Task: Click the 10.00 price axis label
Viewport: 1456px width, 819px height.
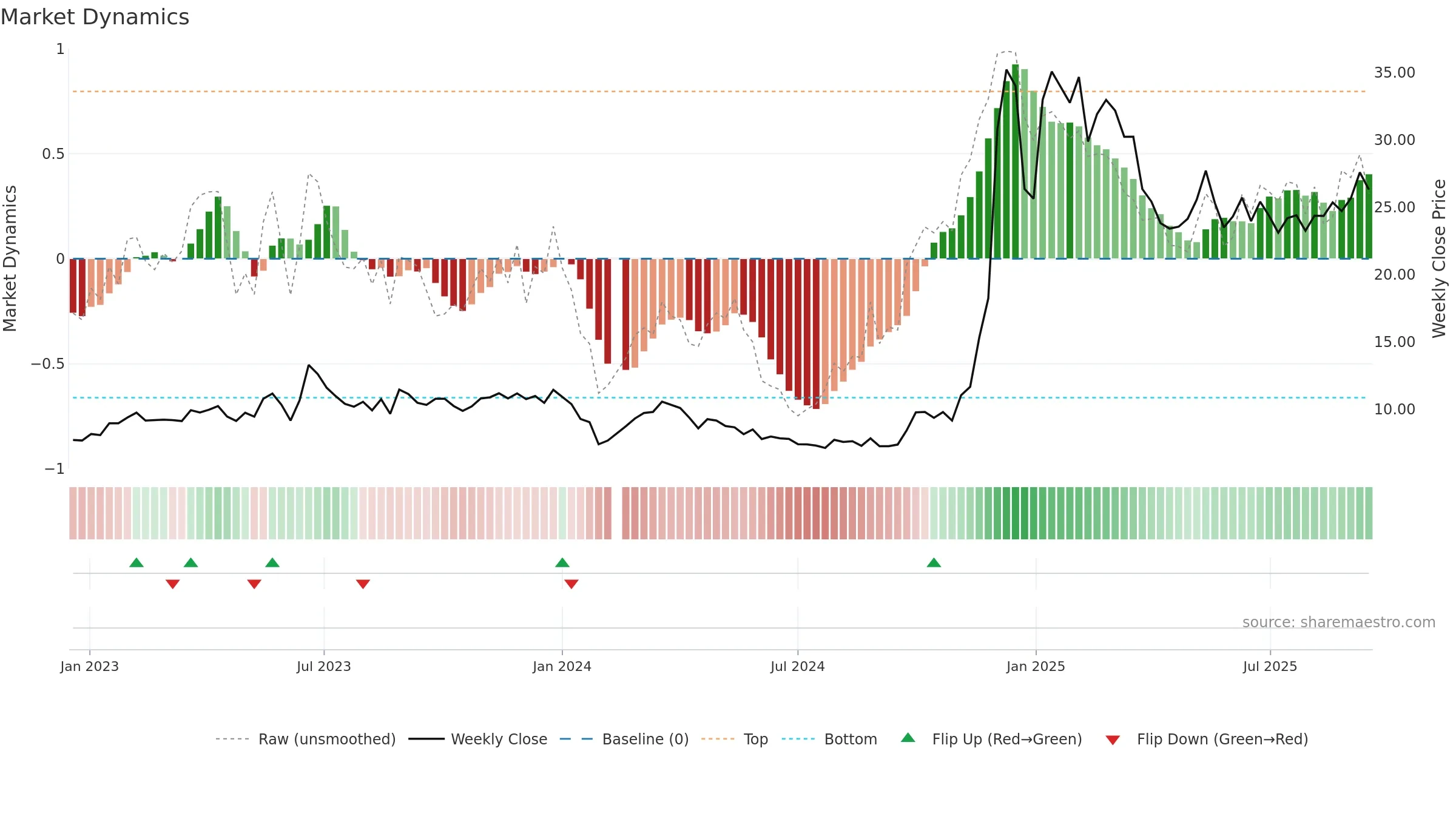Action: (1395, 409)
